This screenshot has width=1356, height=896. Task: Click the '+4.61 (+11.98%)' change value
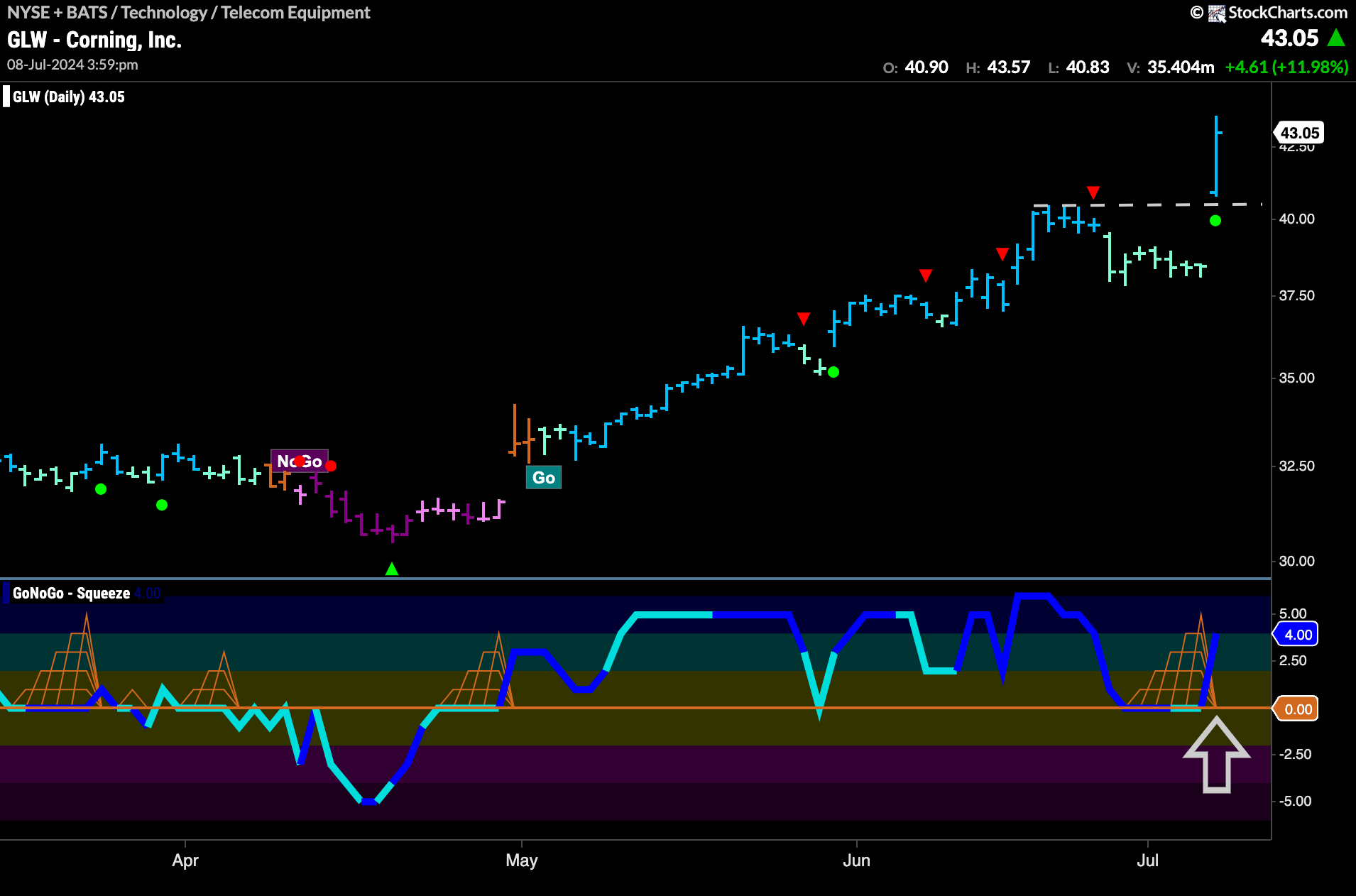(x=1286, y=67)
